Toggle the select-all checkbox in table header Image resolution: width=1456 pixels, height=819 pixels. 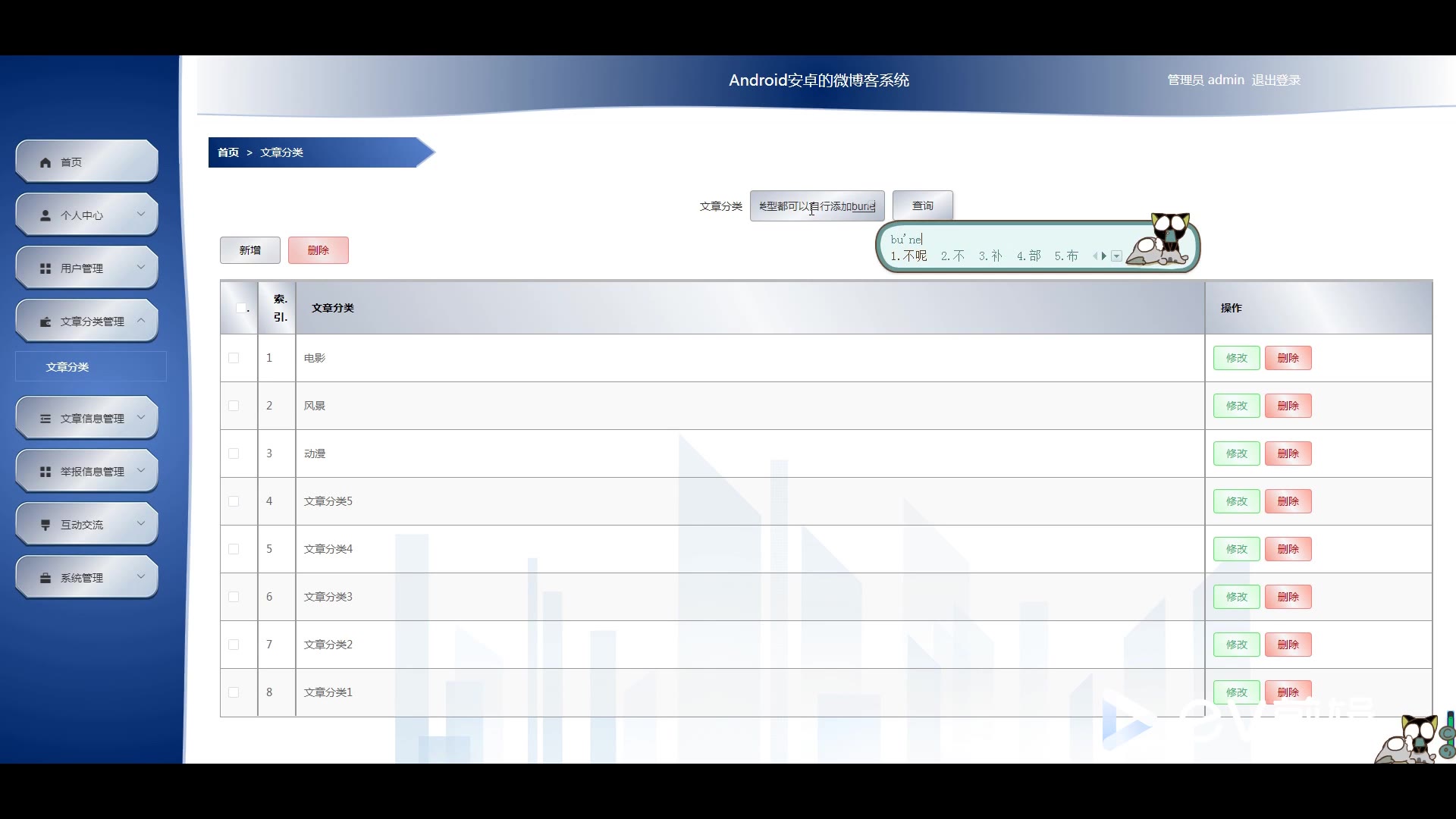pyautogui.click(x=241, y=308)
